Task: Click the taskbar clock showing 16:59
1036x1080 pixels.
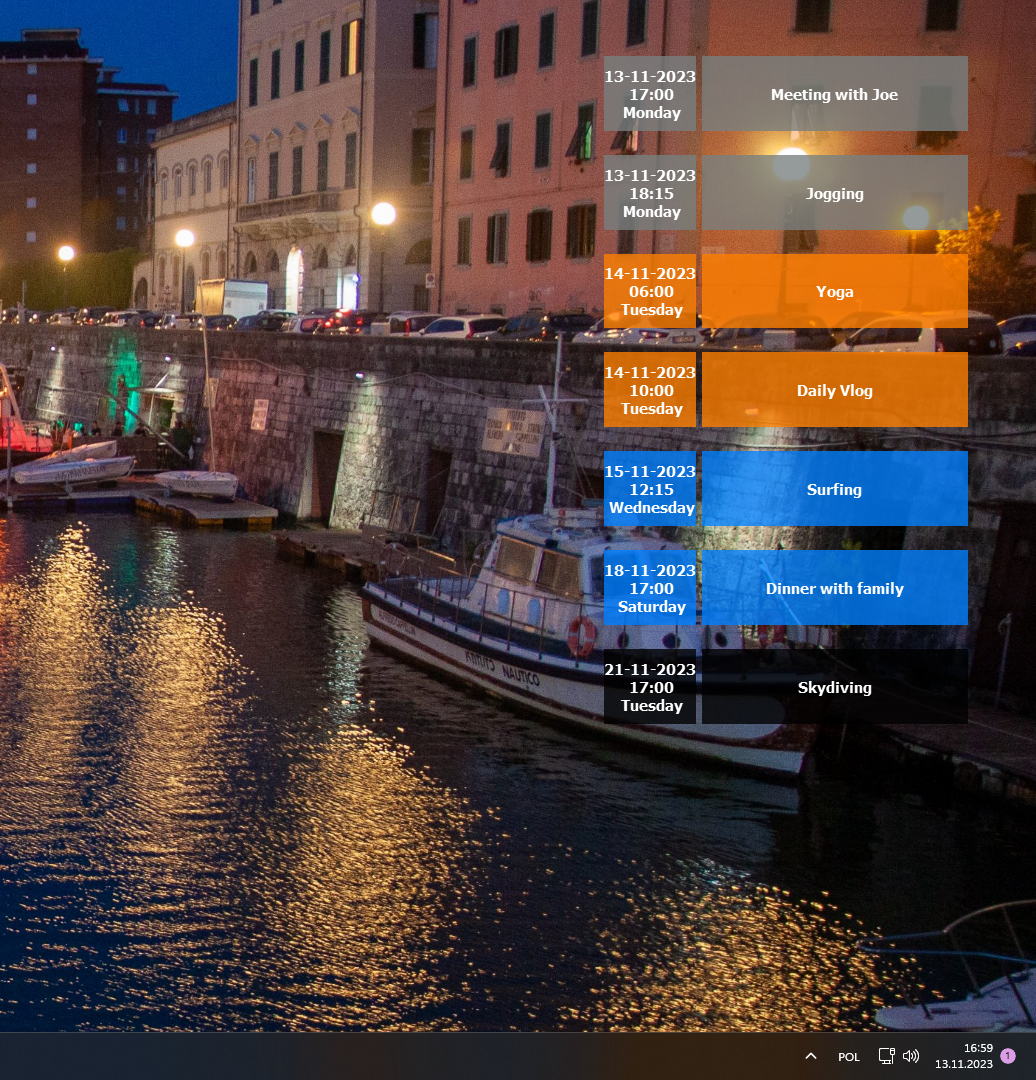Action: (963, 1056)
